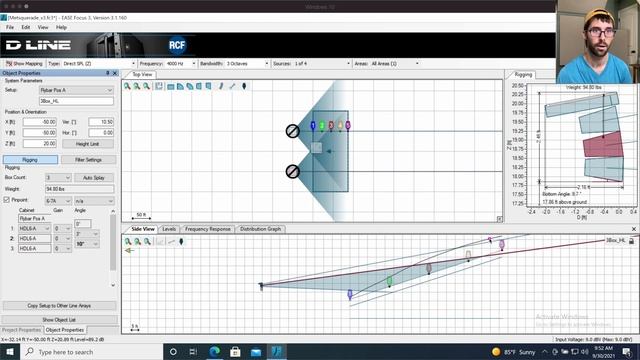Open the Pinpoint 6-7A dropdown

click(58, 201)
